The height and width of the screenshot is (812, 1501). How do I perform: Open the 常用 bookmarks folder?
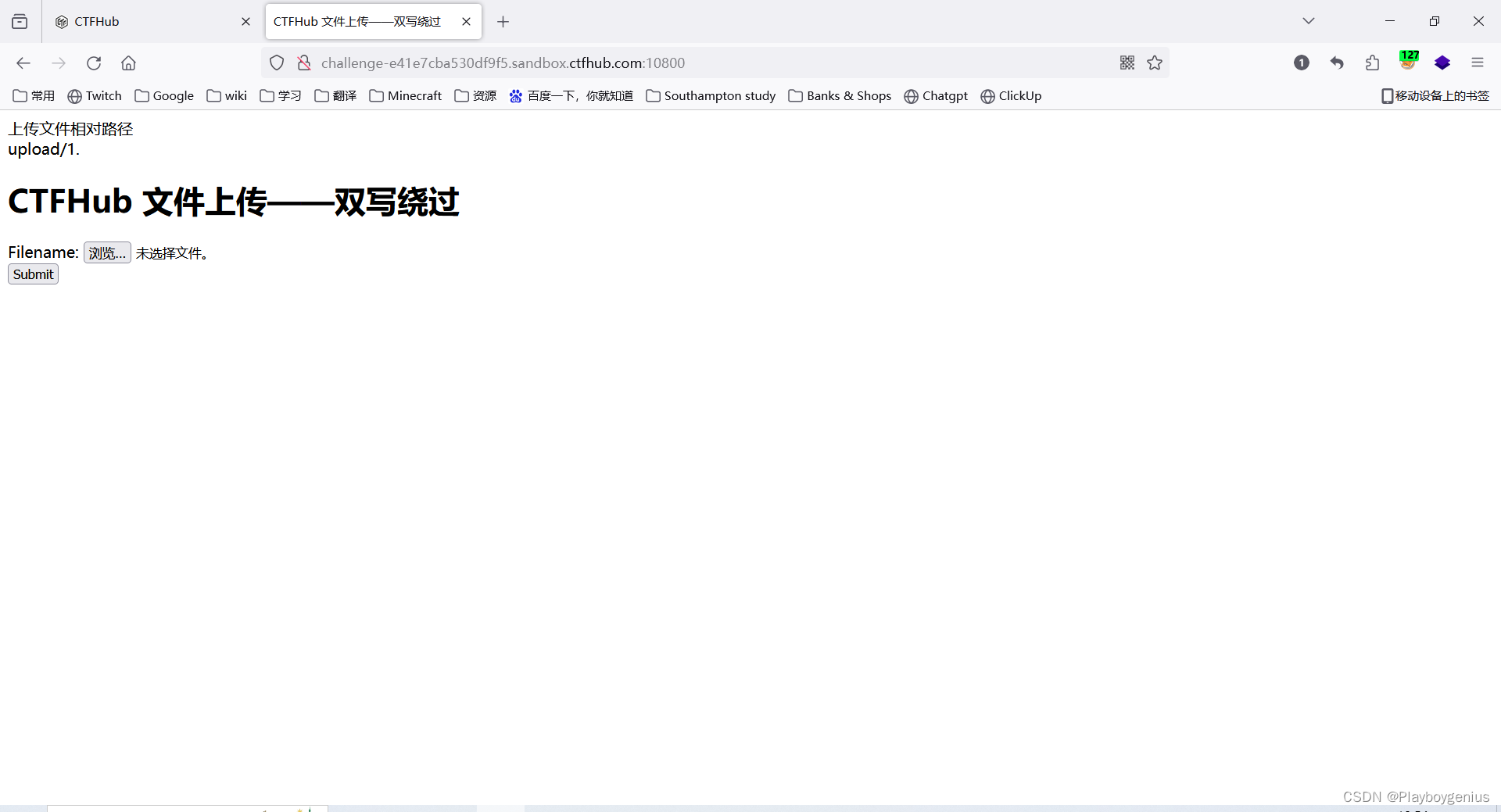point(34,96)
